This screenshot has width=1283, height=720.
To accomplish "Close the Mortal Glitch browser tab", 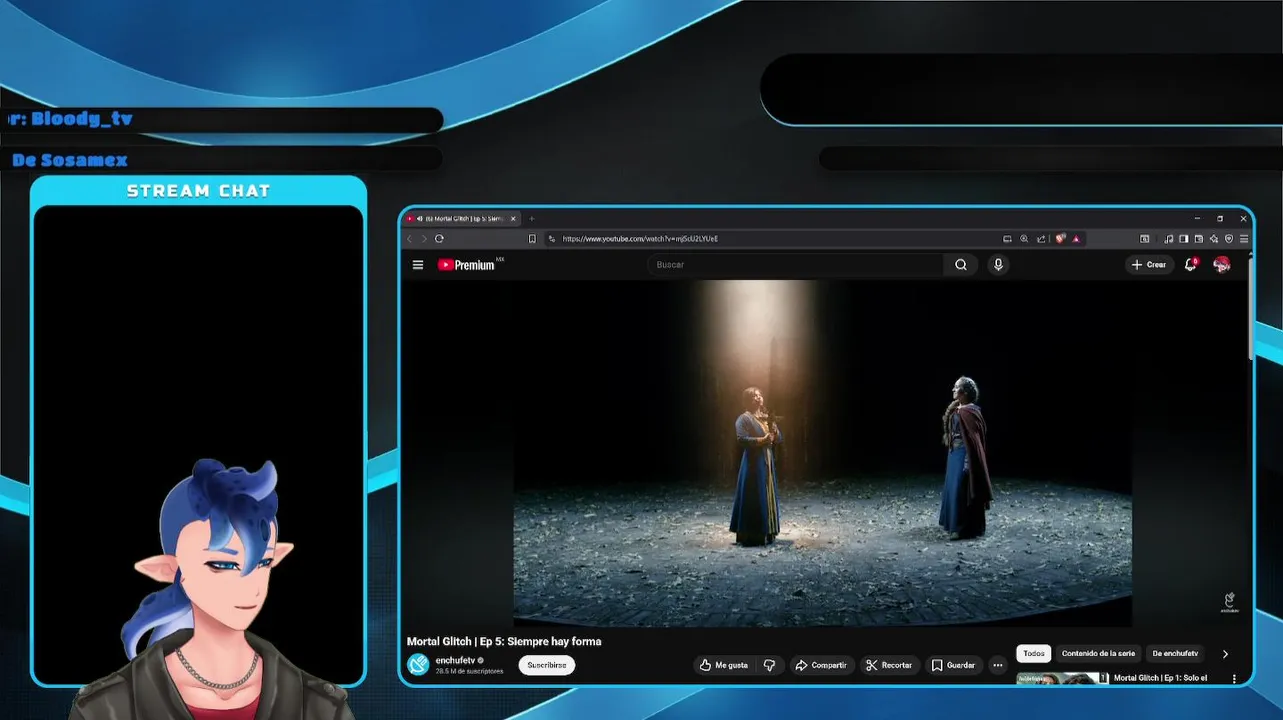I will 514,218.
